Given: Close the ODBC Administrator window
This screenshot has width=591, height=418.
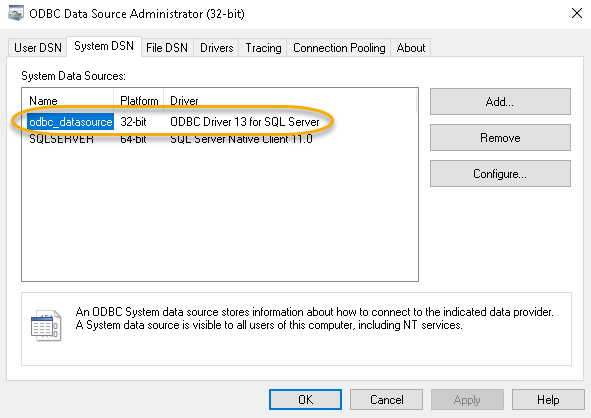Looking at the screenshot, I should 577,14.
